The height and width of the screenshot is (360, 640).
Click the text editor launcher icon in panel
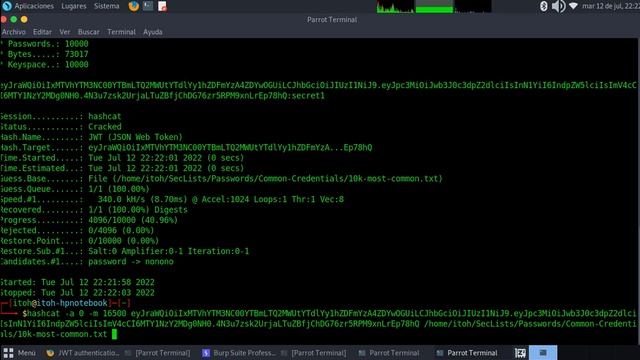point(162,6)
